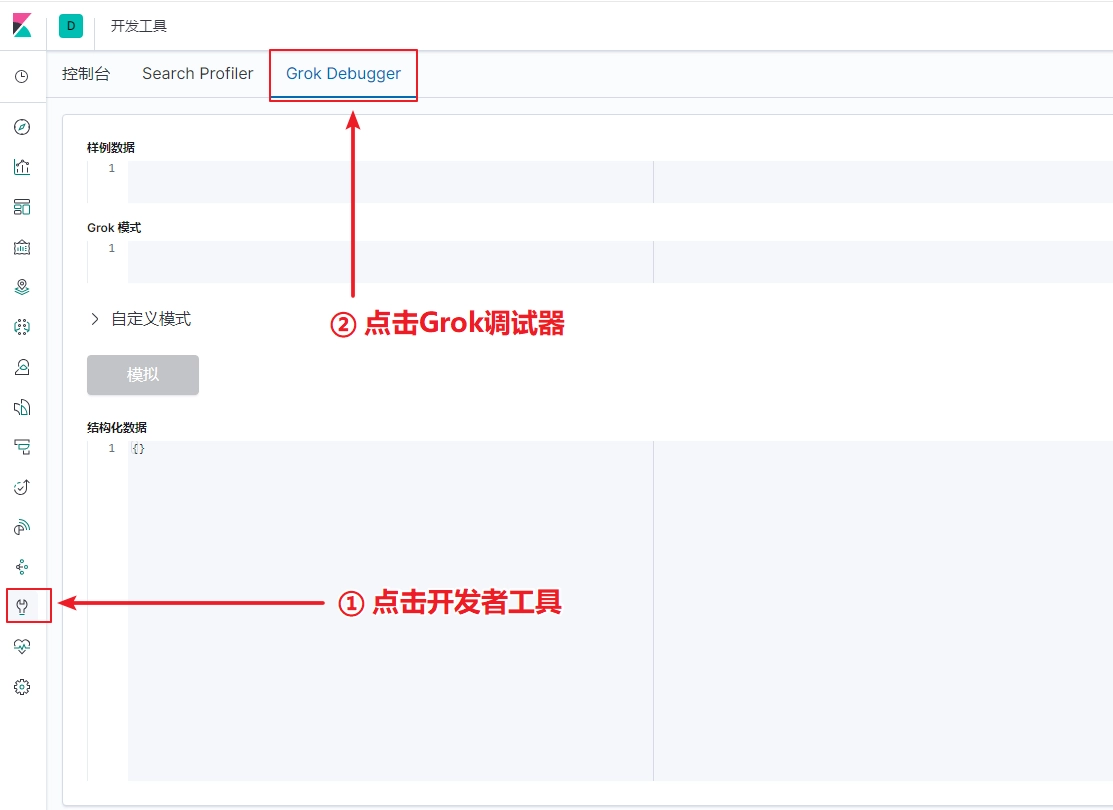Click the 结构化数据 label
This screenshot has height=810, width=1113.
tap(117, 427)
